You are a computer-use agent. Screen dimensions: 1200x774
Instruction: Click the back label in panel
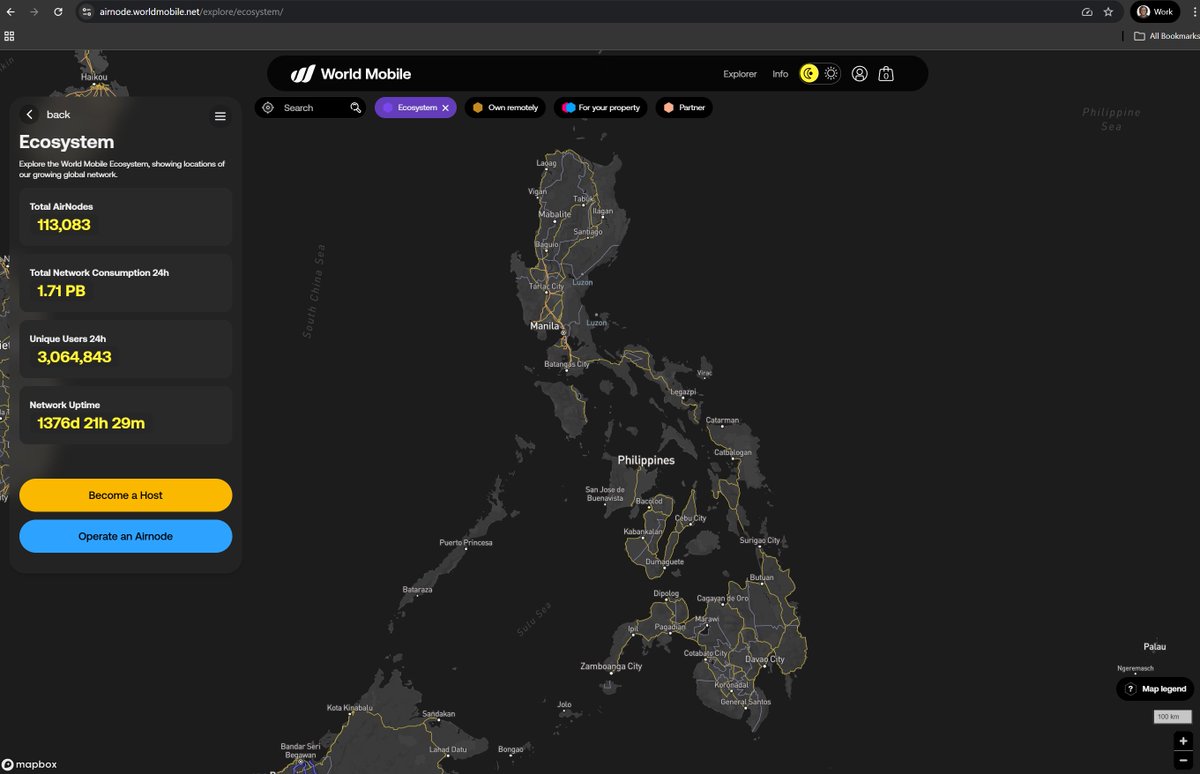(x=58, y=115)
